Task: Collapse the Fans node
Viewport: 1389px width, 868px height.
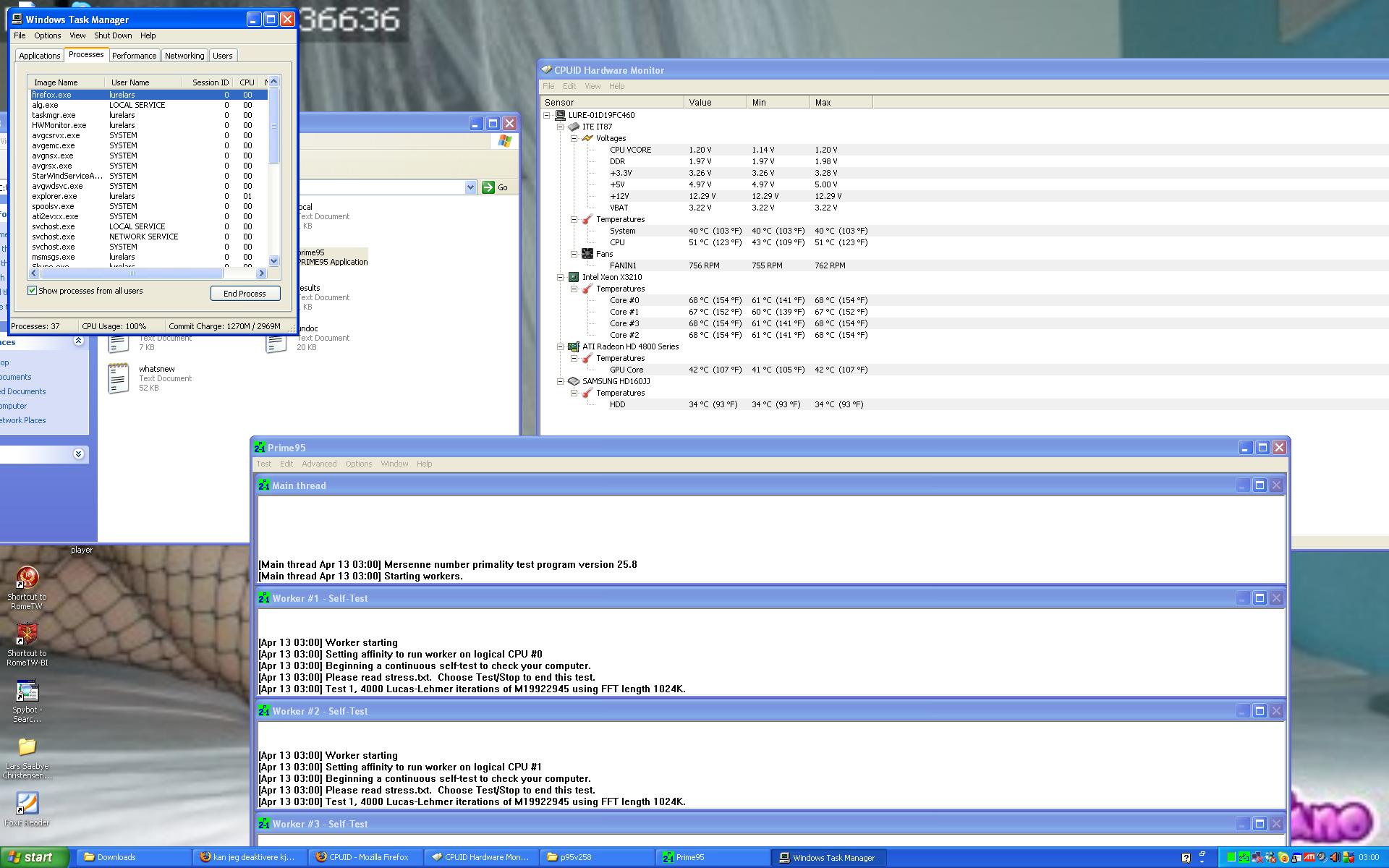Action: click(574, 254)
